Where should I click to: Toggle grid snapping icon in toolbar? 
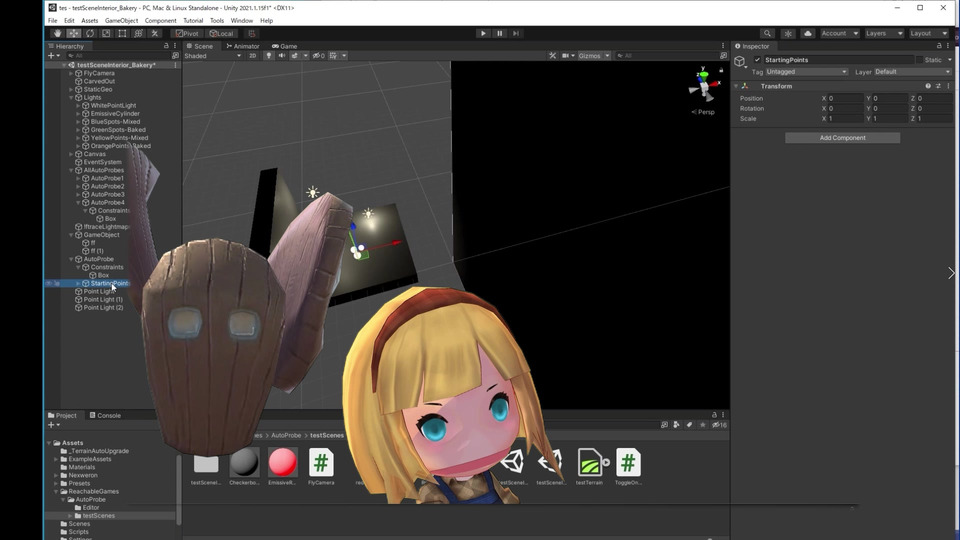click(252, 33)
